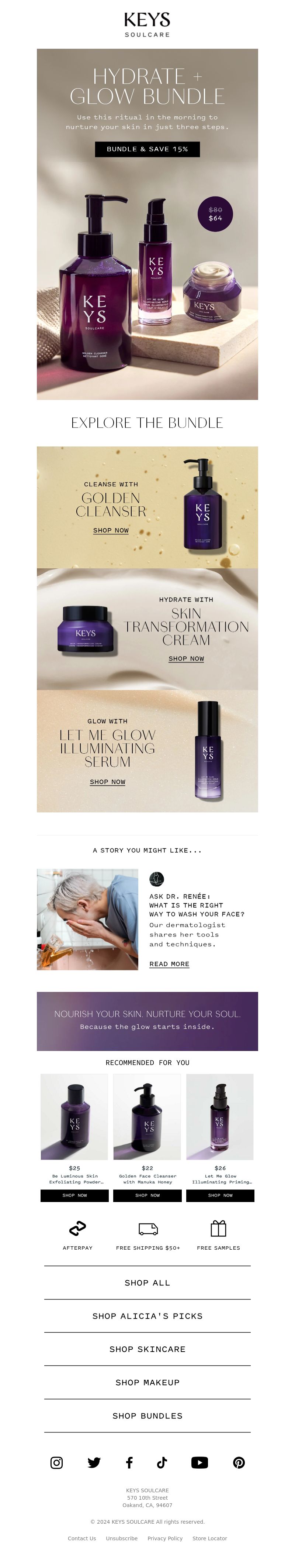Click Bundle & Save 15% button
The width and height of the screenshot is (295, 1568).
point(147,149)
